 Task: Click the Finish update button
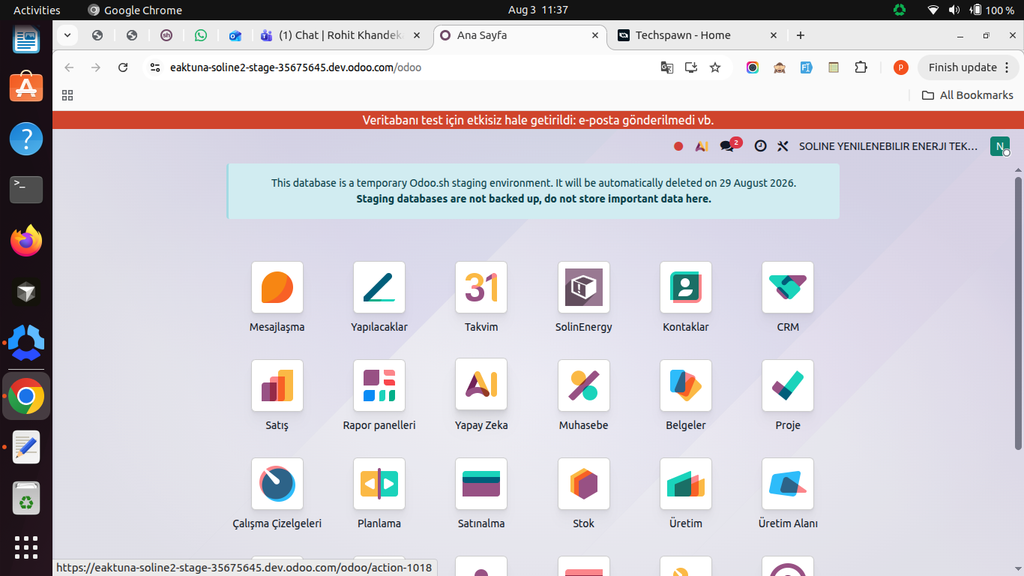click(963, 67)
